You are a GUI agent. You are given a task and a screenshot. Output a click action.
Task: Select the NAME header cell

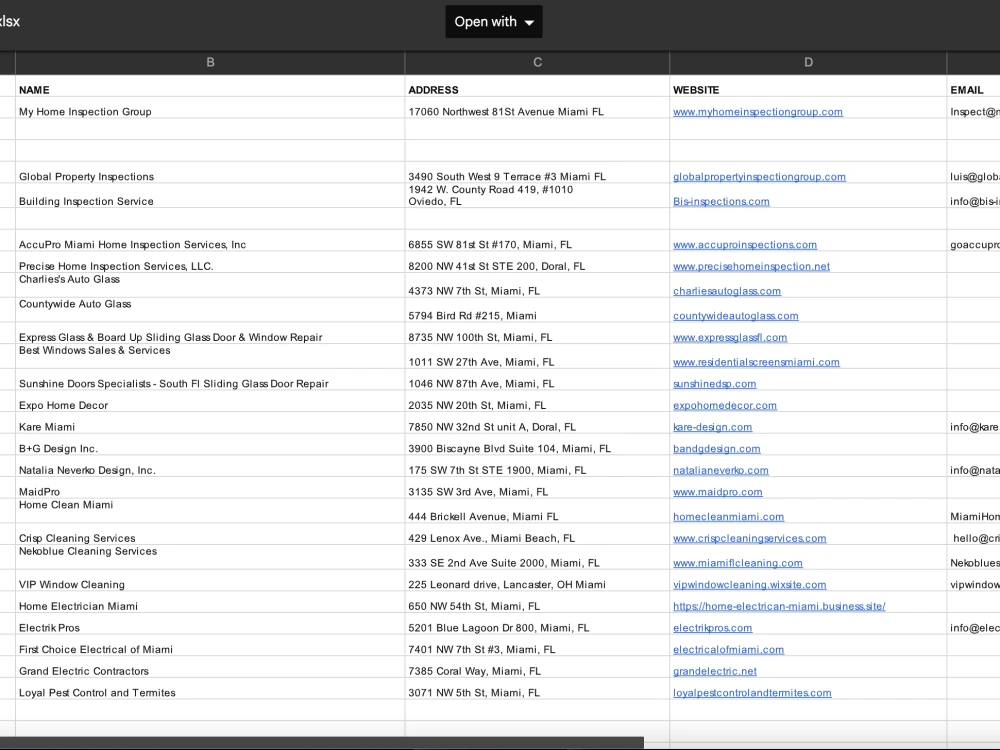click(x=210, y=87)
